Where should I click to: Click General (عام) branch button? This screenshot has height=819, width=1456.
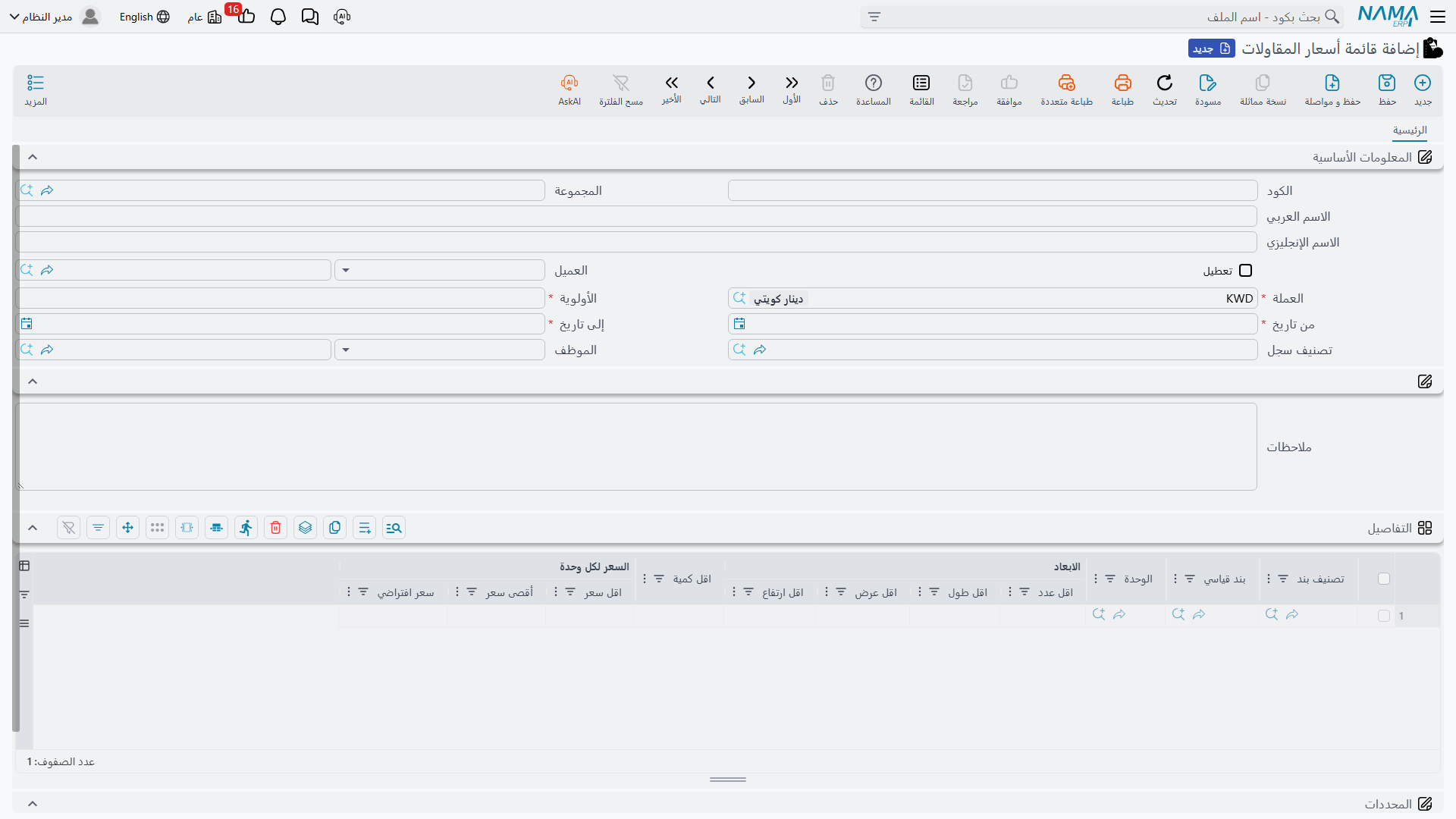(205, 17)
